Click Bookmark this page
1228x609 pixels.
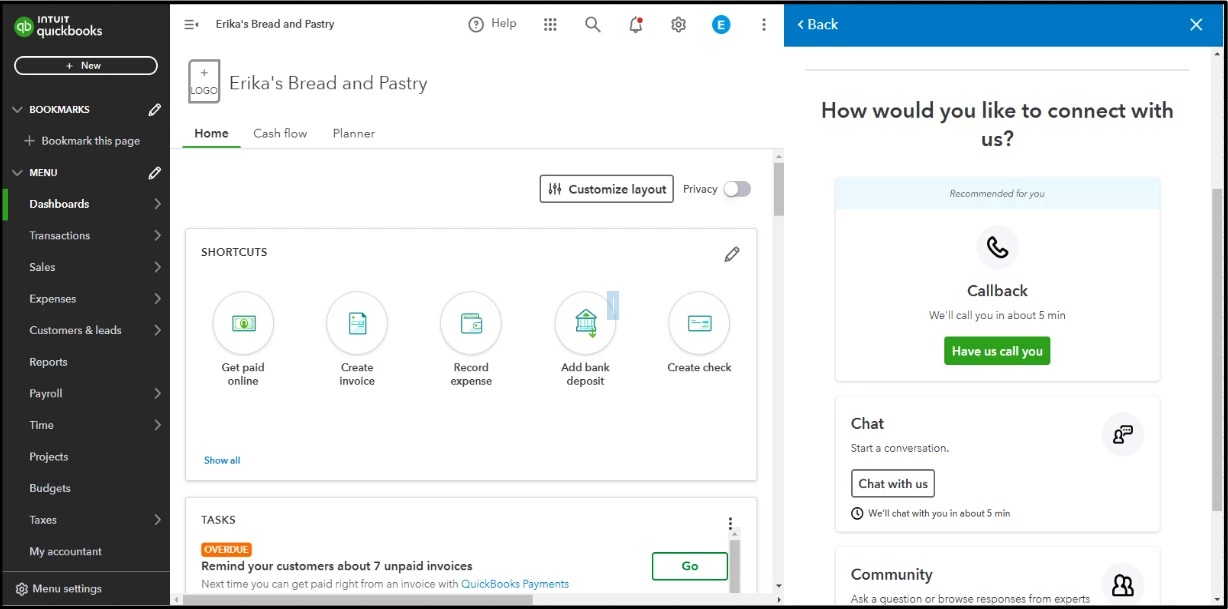click(82, 141)
